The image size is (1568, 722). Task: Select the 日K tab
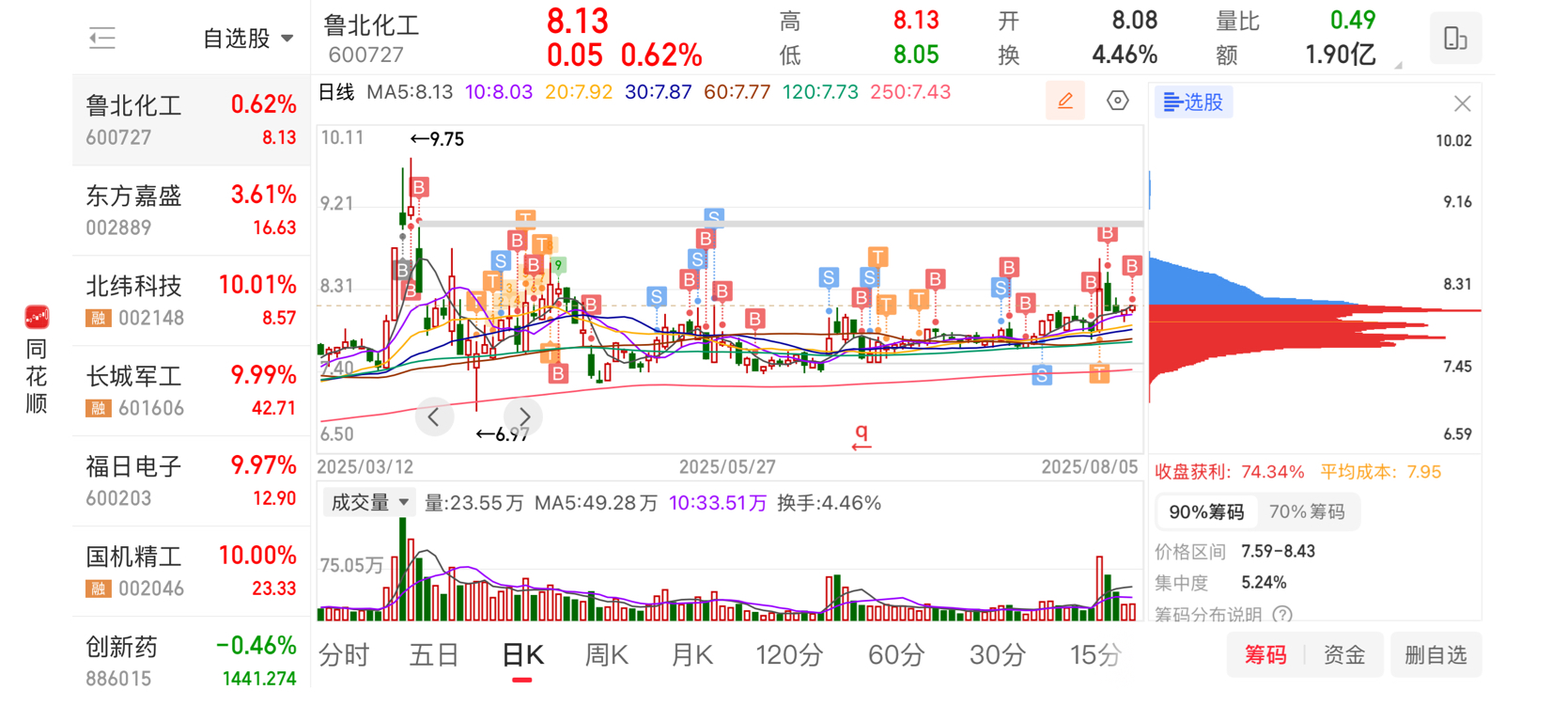(522, 655)
